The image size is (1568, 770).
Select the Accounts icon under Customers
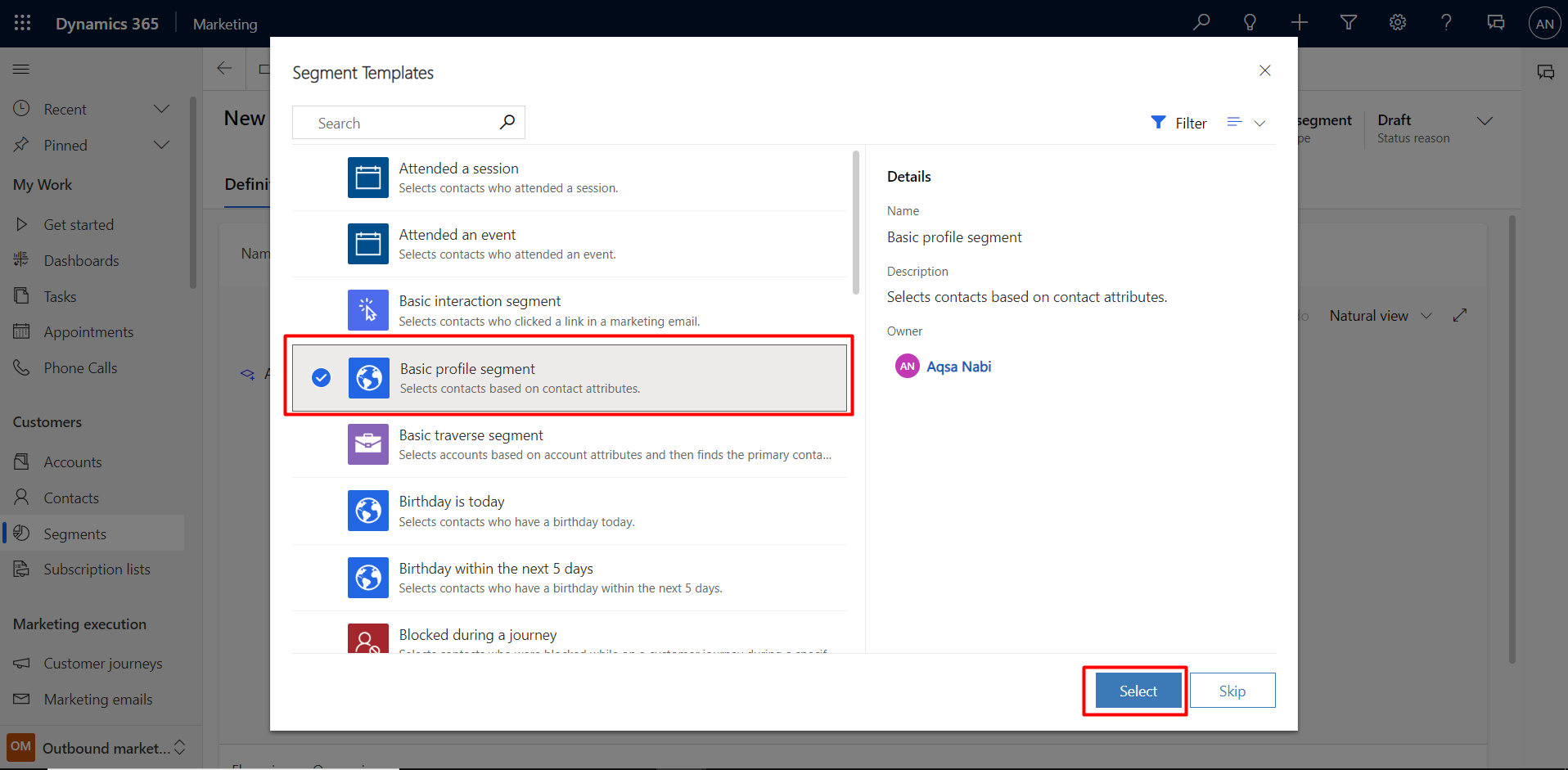tap(22, 461)
